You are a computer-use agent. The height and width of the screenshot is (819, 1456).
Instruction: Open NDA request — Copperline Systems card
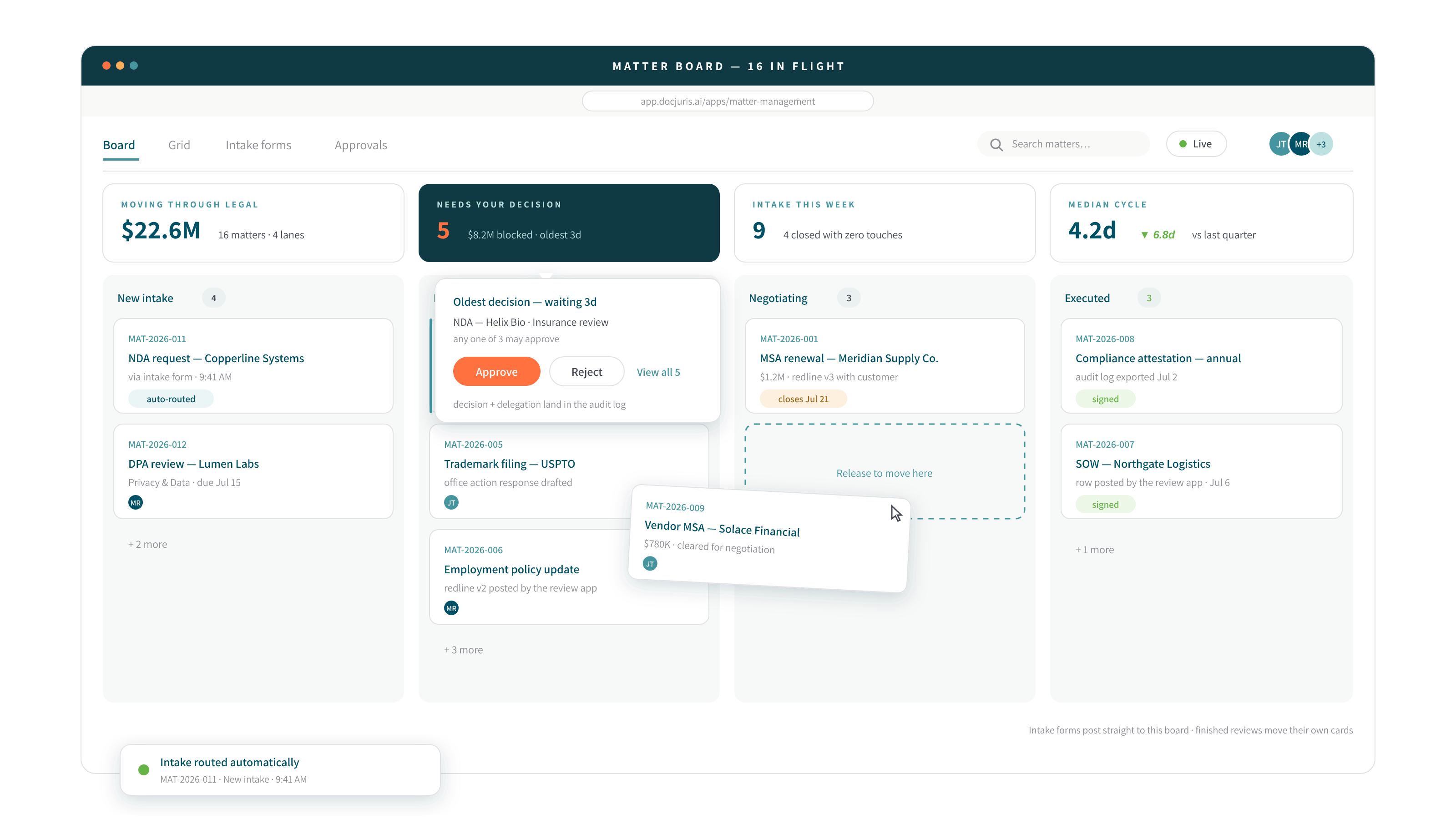(x=253, y=366)
